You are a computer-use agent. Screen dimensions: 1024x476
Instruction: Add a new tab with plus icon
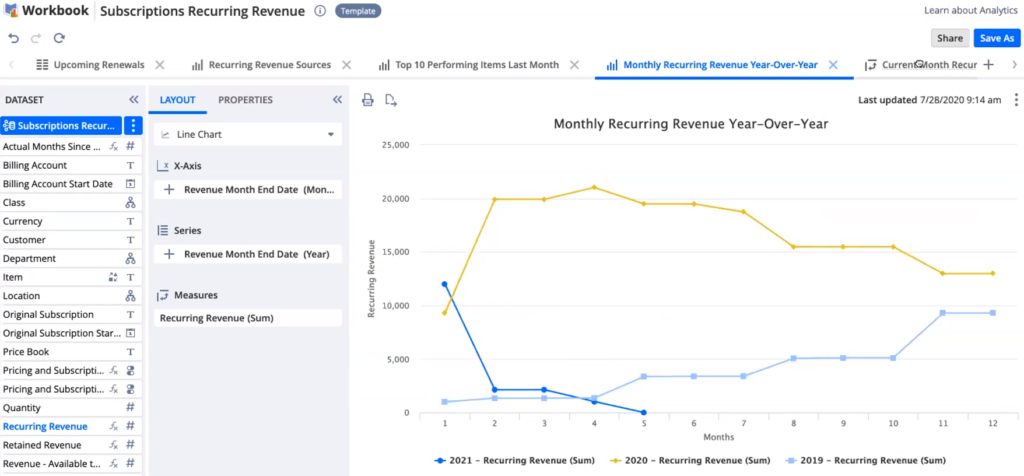click(x=988, y=65)
